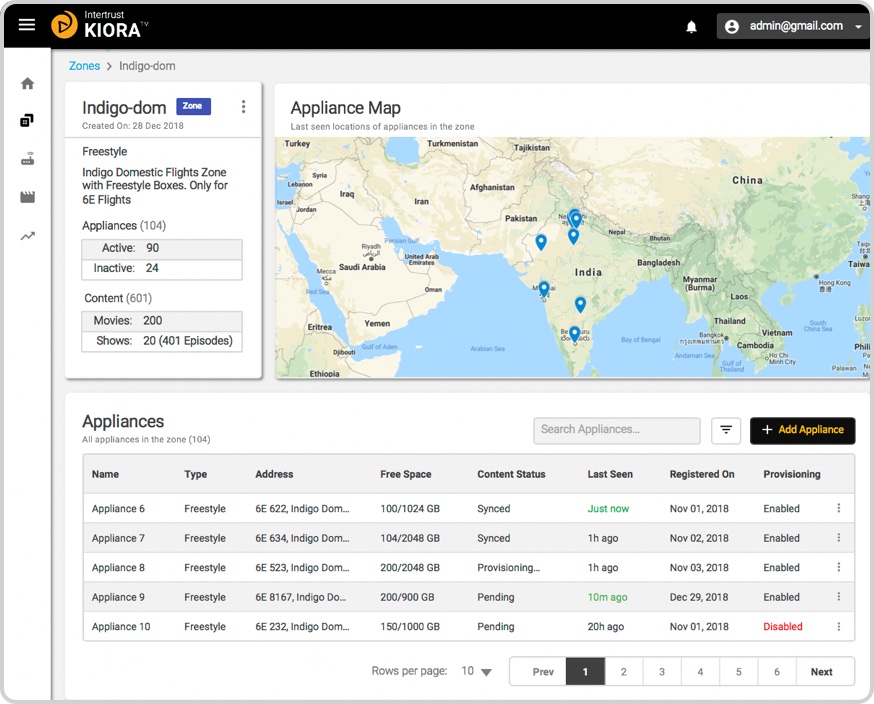Open the notifications bell

[x=691, y=26]
